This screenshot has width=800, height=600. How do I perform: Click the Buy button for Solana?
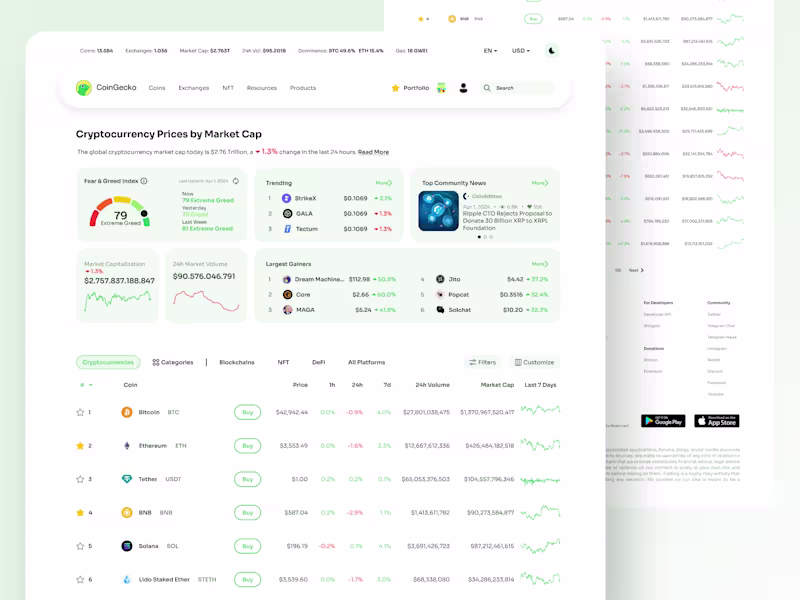tap(246, 545)
